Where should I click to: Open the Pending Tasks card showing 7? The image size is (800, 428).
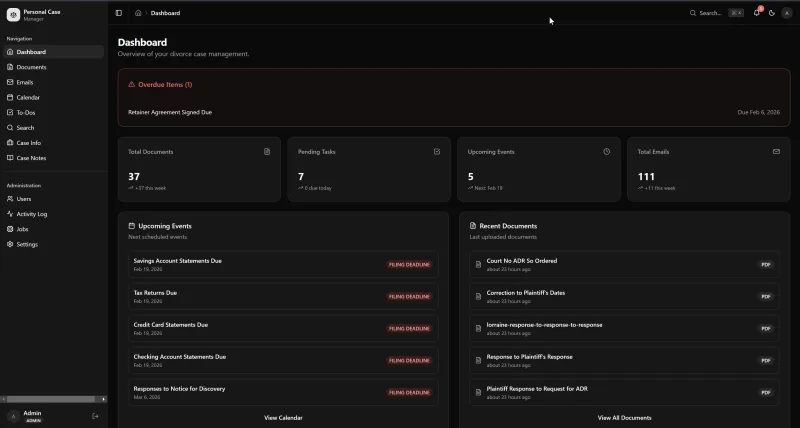[369, 169]
